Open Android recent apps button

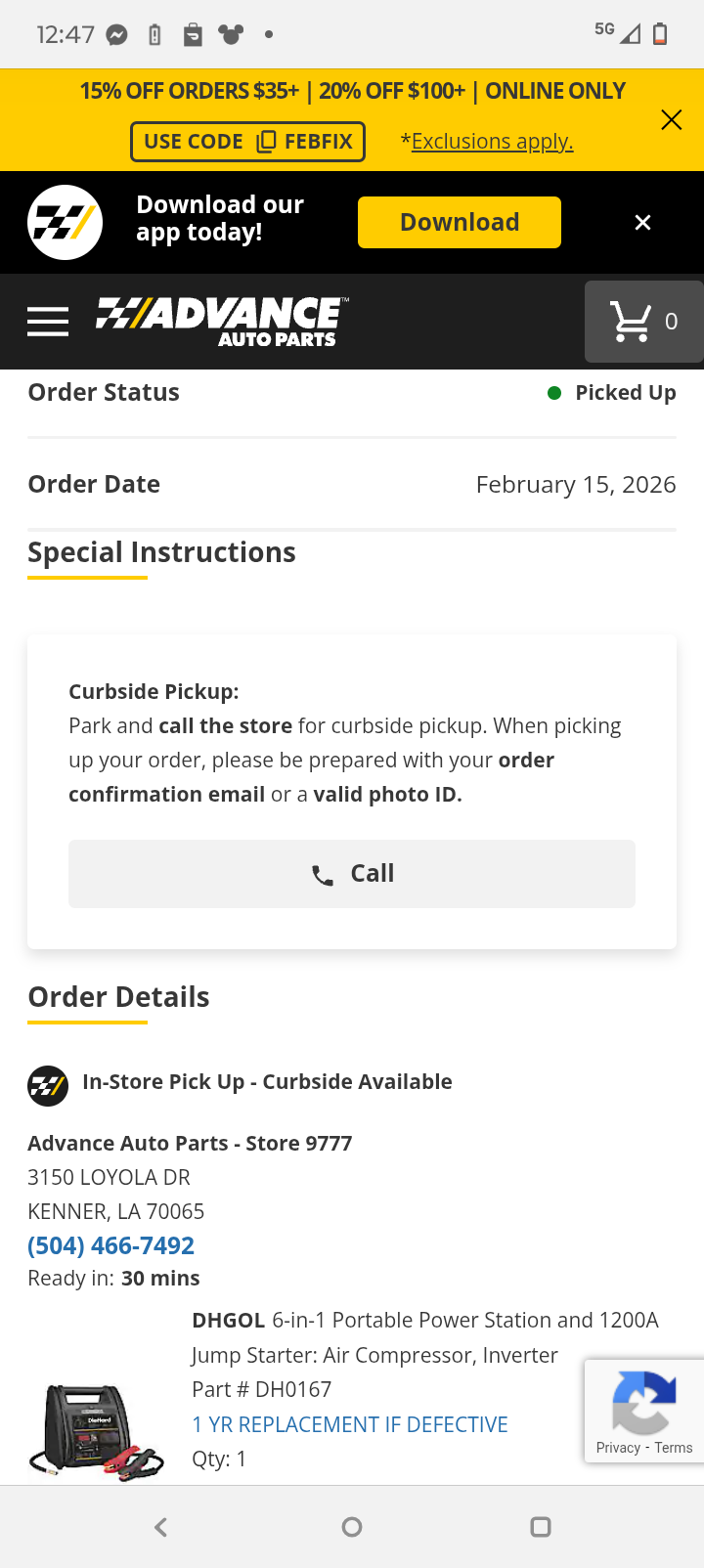point(541,1527)
